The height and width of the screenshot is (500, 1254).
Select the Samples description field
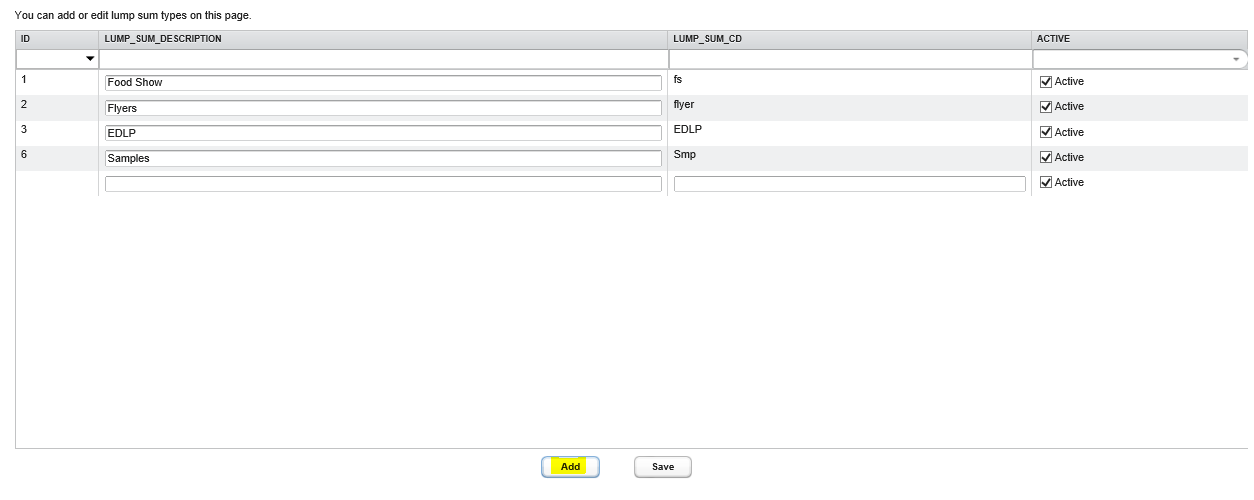tap(383, 158)
